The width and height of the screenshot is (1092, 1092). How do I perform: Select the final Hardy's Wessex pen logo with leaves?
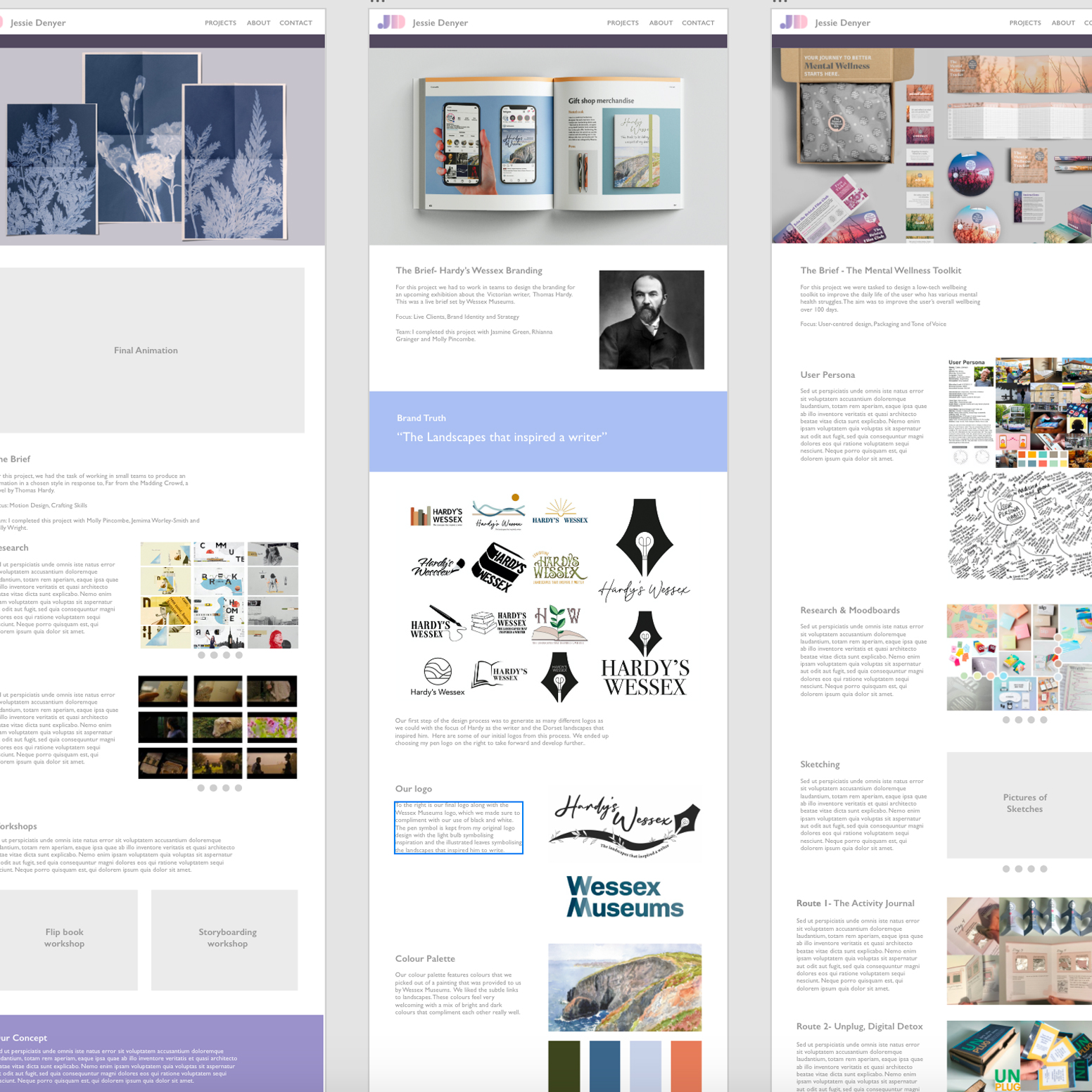click(x=625, y=825)
